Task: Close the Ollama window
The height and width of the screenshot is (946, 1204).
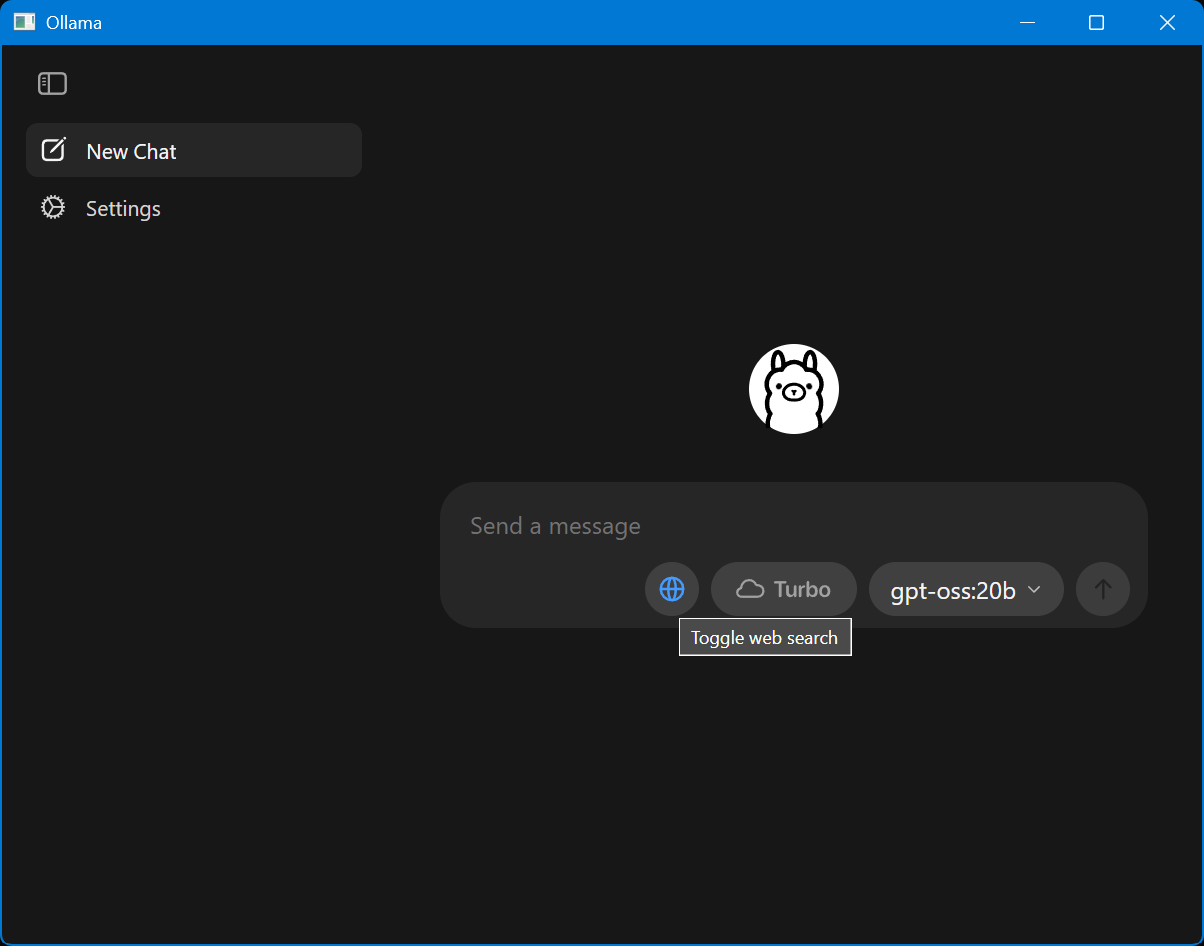Action: pyautogui.click(x=1167, y=22)
